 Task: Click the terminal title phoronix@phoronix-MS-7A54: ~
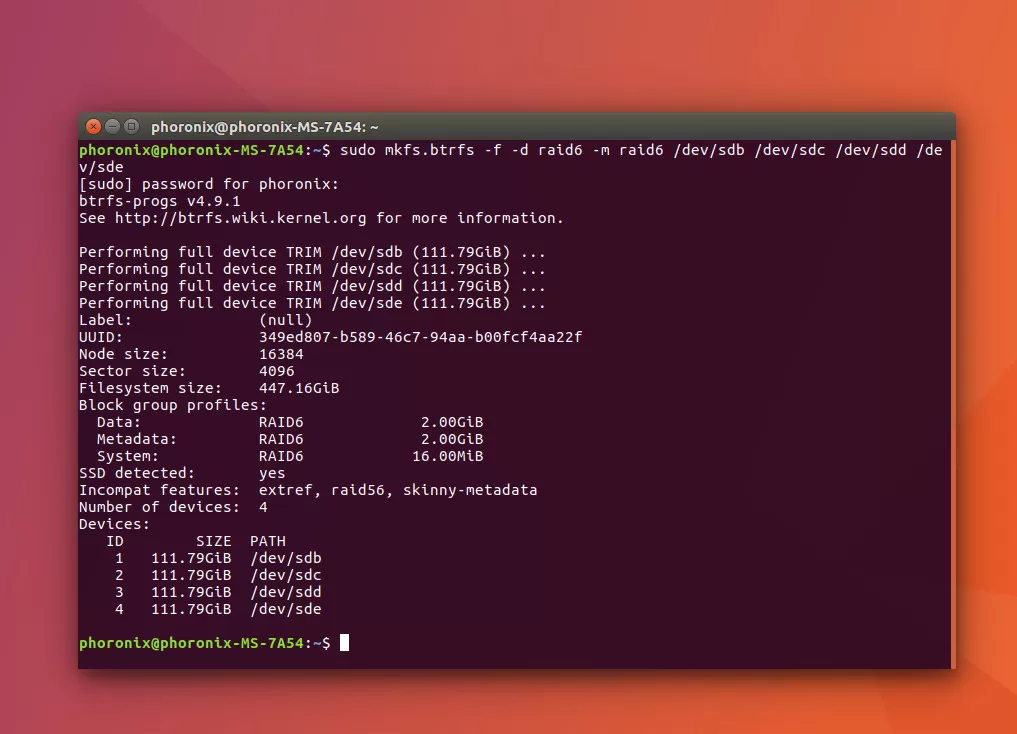[265, 127]
